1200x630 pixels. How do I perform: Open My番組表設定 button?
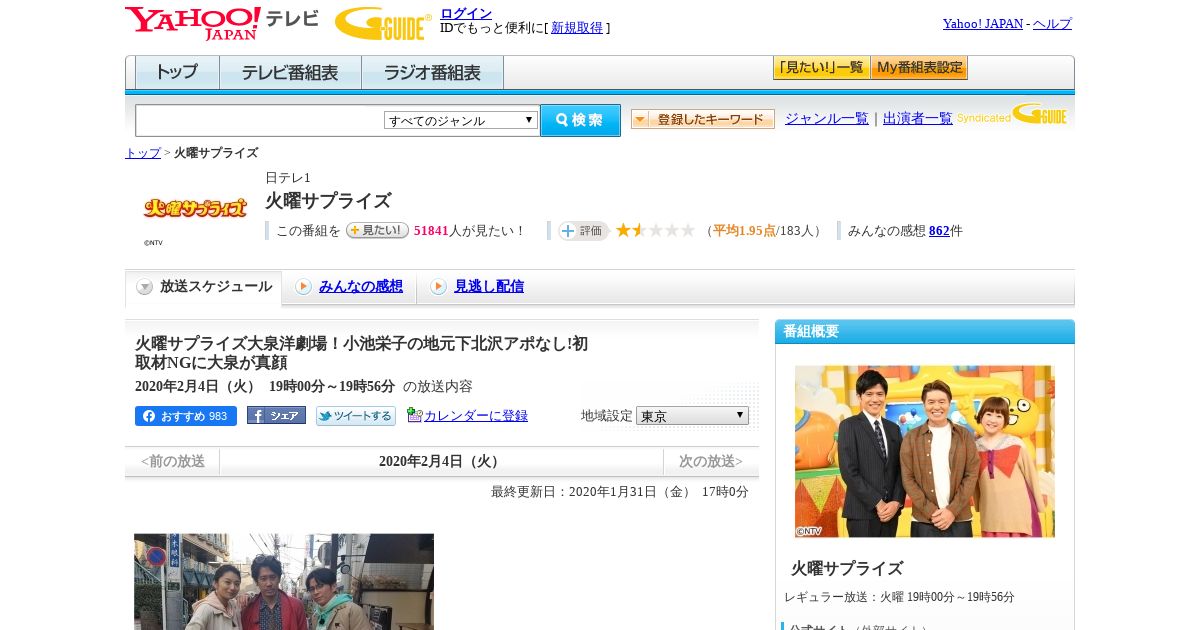(919, 68)
